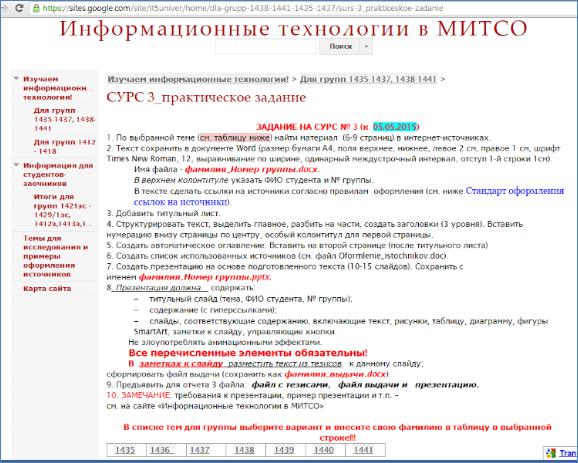The height and width of the screenshot is (463, 578).
Task: Click the page heading СУРС 3_практическое задание
Action: (x=206, y=98)
